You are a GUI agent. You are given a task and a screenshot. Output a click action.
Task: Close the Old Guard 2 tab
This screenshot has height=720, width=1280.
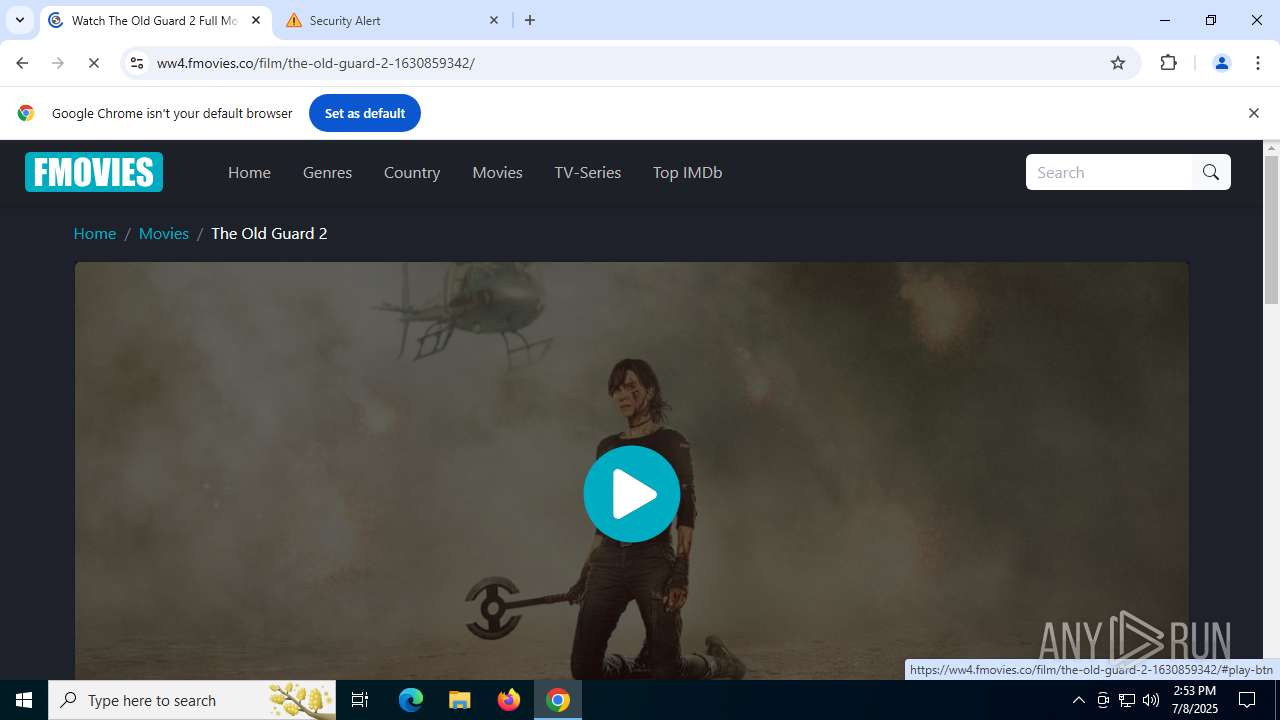click(256, 20)
